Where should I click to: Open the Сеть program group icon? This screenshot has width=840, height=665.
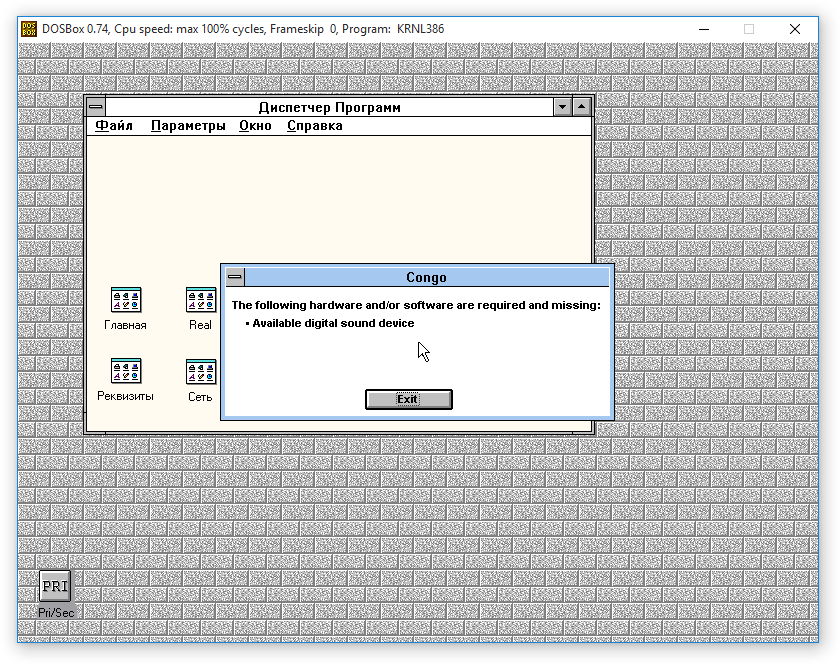(x=201, y=371)
